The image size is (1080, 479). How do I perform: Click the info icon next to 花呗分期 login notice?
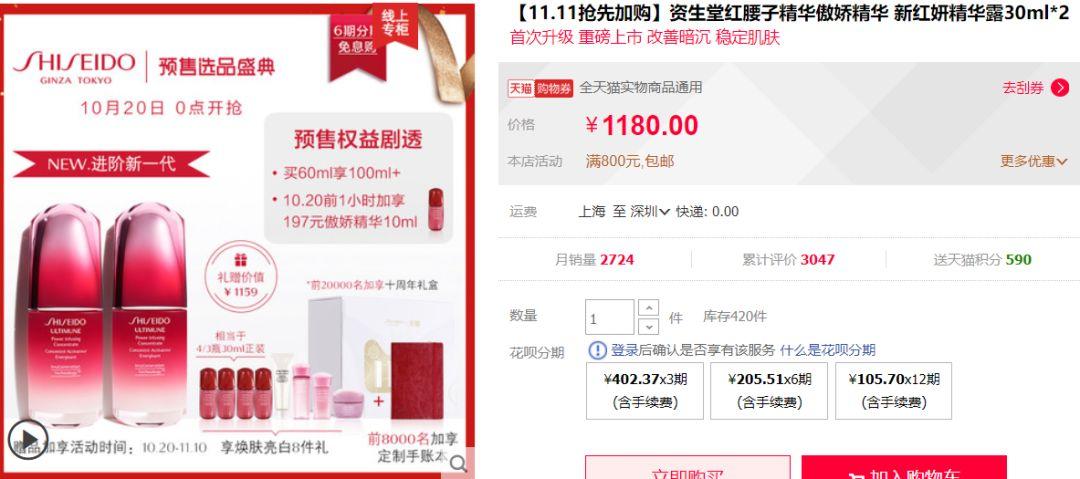click(597, 350)
